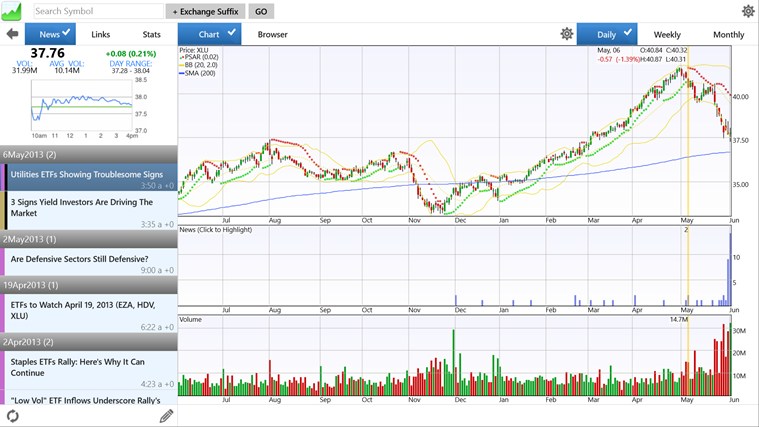Collapse the 6May2013 (2) news group
Viewport: 759px width, 427px height.
88,155
